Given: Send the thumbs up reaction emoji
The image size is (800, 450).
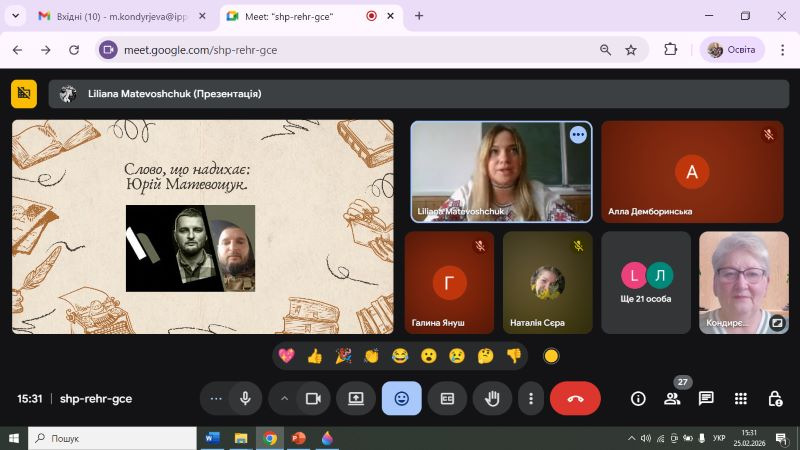Looking at the screenshot, I should (314, 356).
